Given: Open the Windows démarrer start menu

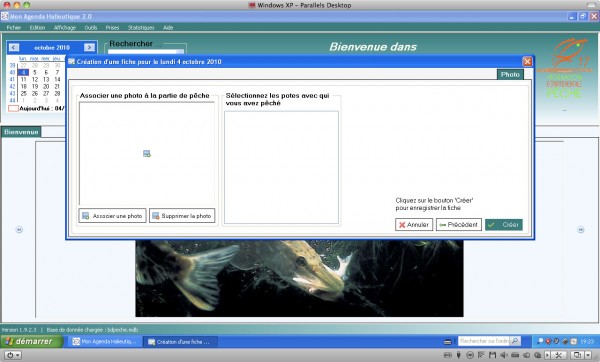Looking at the screenshot, I should pos(31,341).
